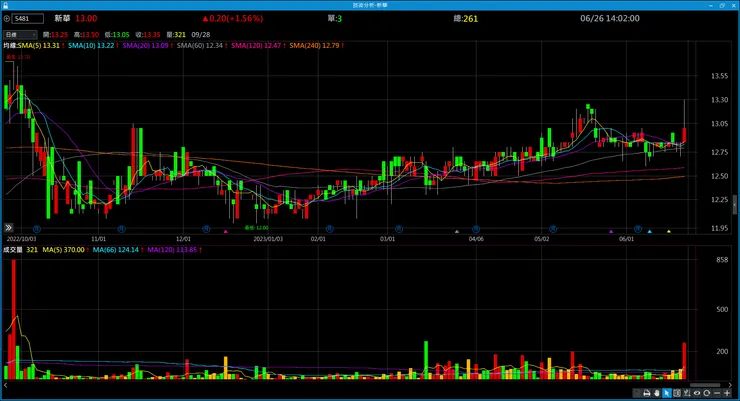This screenshot has width=740, height=401.
Task: Click the SMA(5) 13.31 indicator label
Action: point(41,45)
